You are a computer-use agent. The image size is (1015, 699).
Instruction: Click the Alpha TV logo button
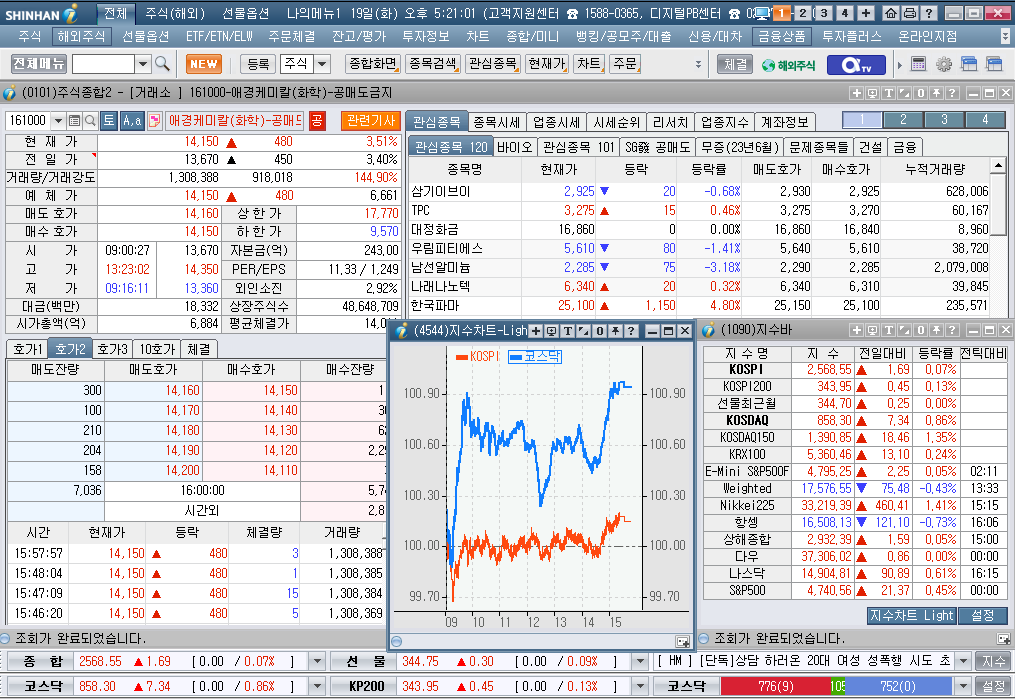(x=856, y=65)
